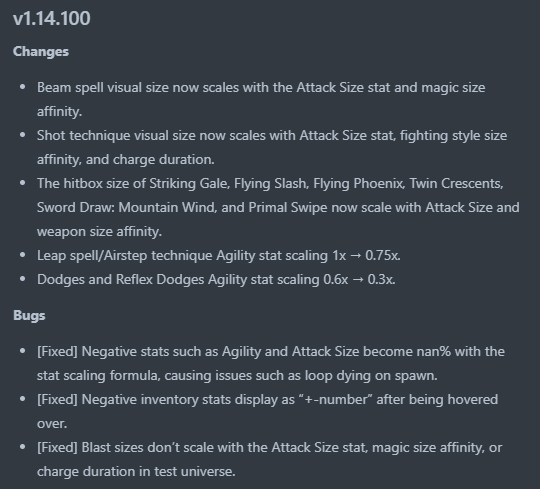The width and height of the screenshot is (540, 489).
Task: Click the Negative stats such as Agility line
Action: (x=271, y=352)
